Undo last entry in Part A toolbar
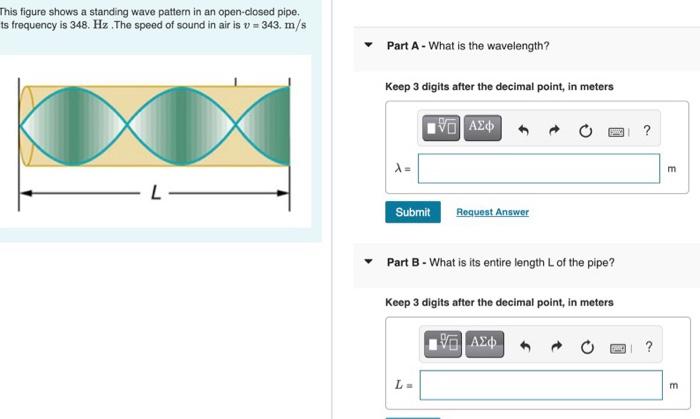This screenshot has height=419, width=700. point(524,131)
